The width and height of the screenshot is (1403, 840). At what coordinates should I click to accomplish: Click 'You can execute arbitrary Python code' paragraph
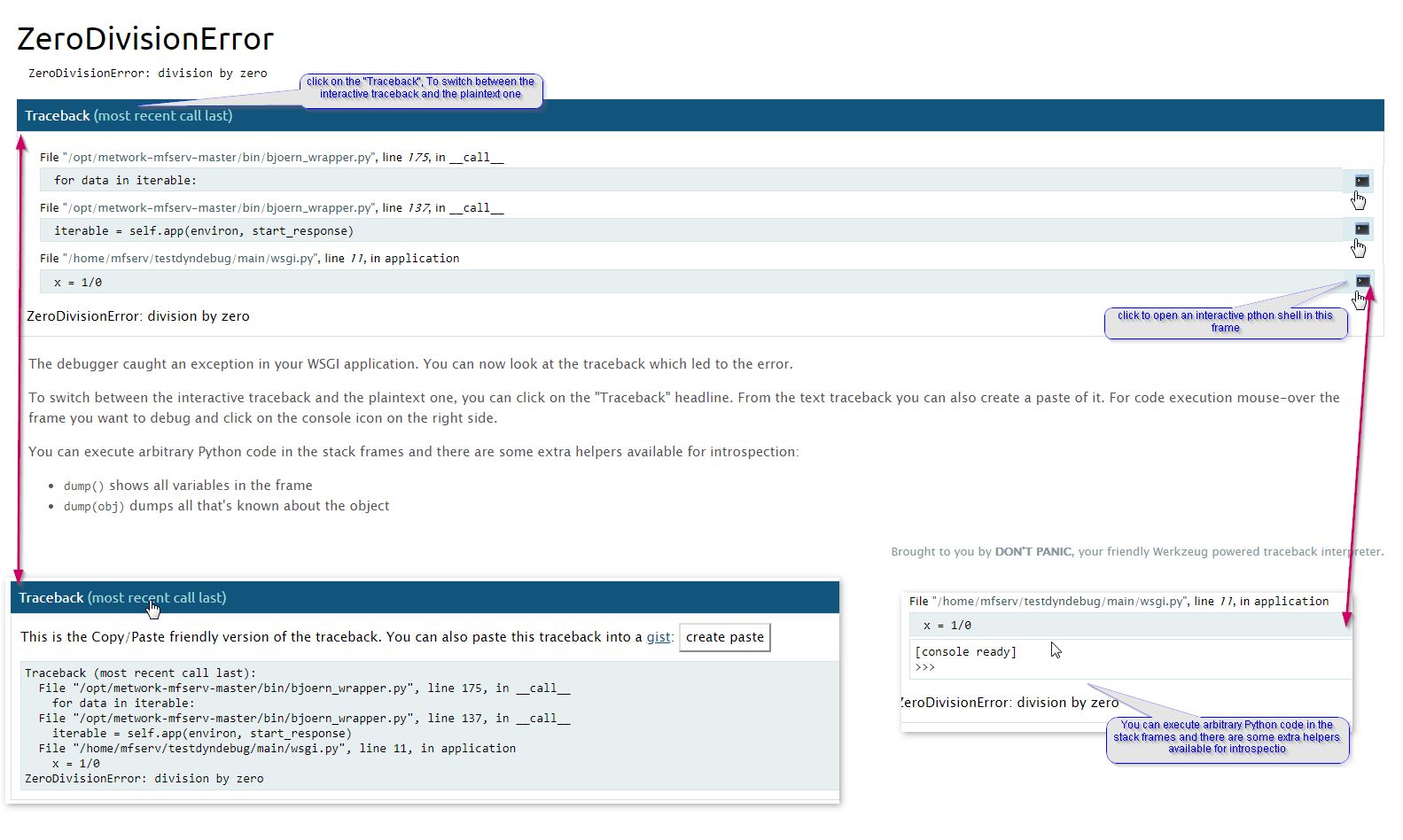pyautogui.click(x=413, y=452)
